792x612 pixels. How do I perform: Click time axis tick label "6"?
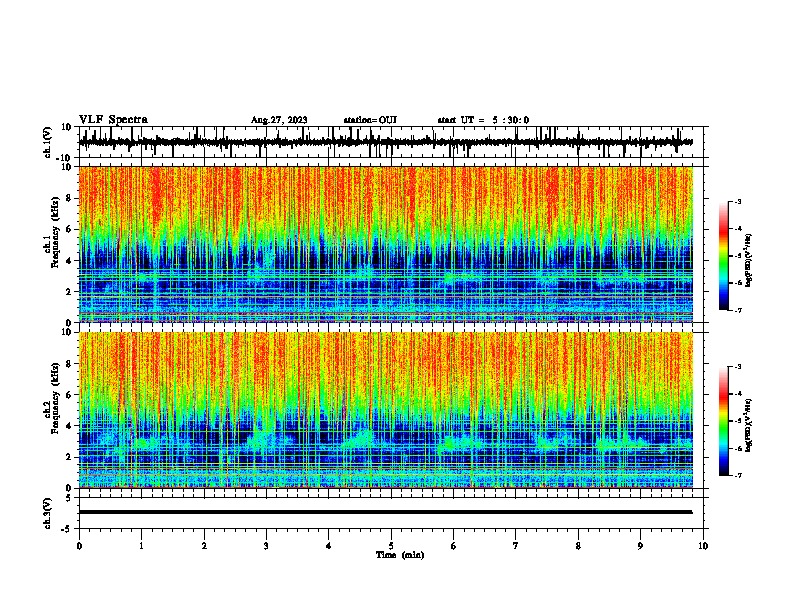point(453,546)
